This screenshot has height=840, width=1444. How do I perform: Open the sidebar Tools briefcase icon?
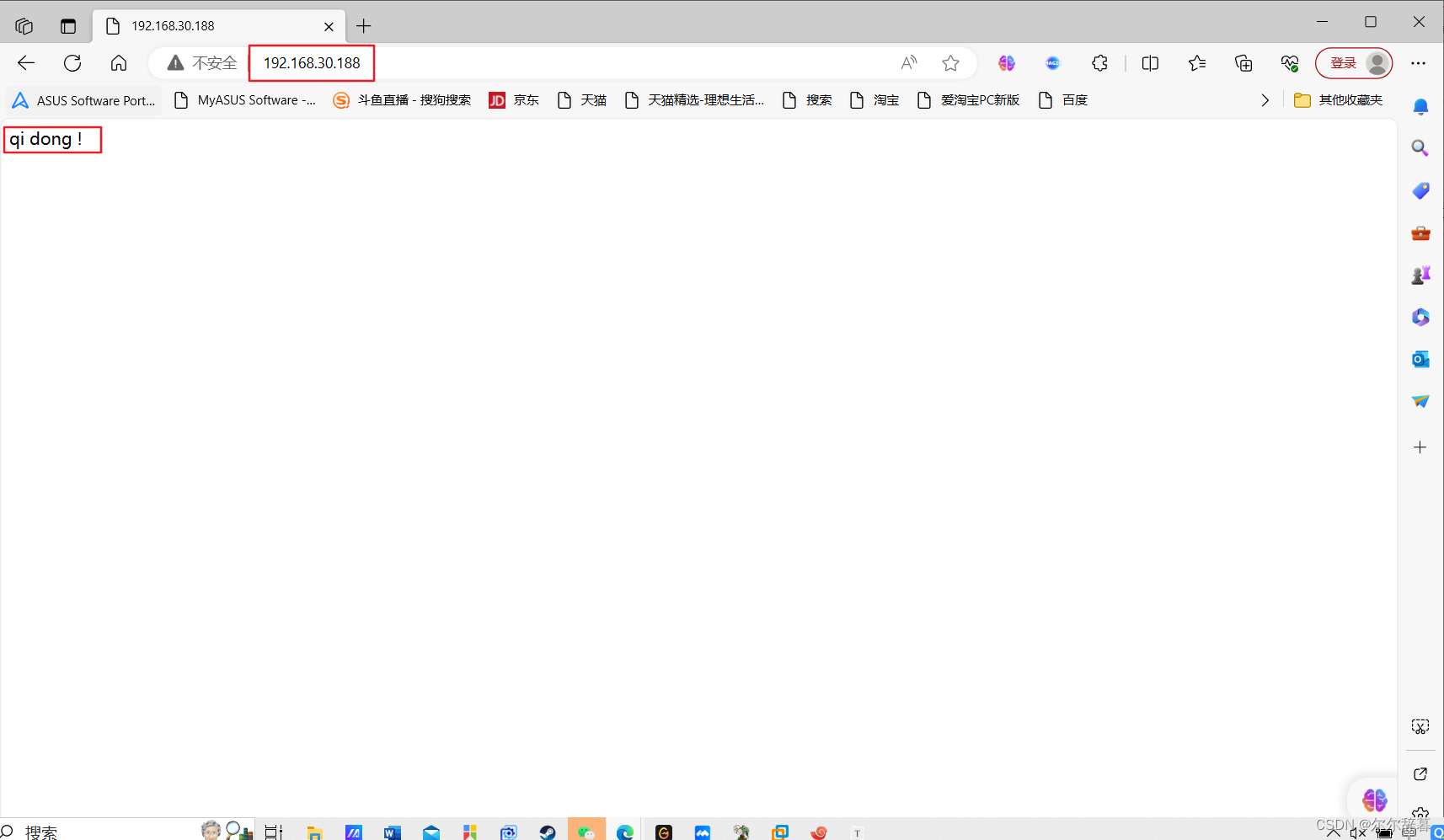point(1420,233)
